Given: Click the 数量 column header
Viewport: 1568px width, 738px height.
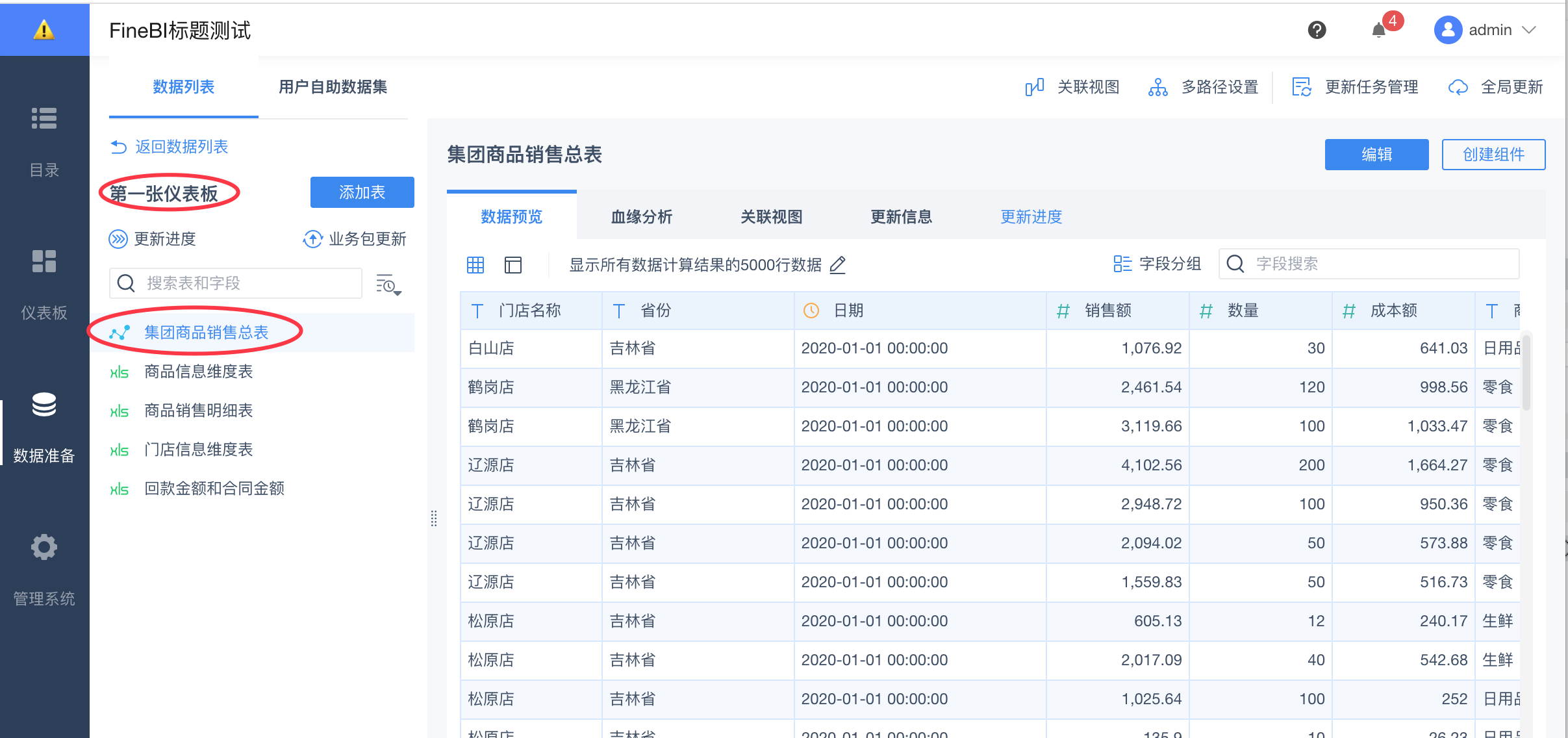Looking at the screenshot, I should [x=1261, y=311].
